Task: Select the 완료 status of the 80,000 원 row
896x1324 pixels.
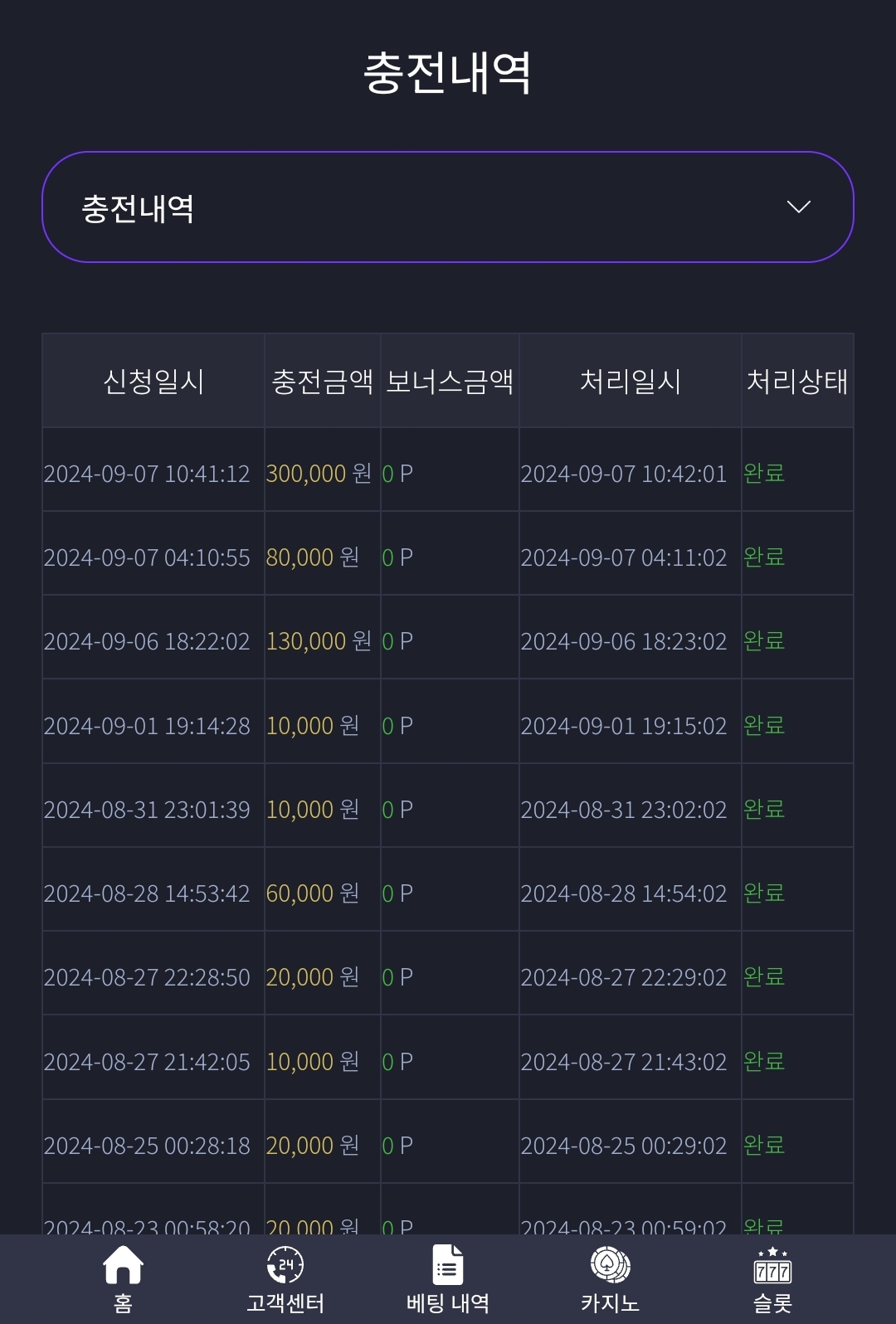Action: coord(764,557)
